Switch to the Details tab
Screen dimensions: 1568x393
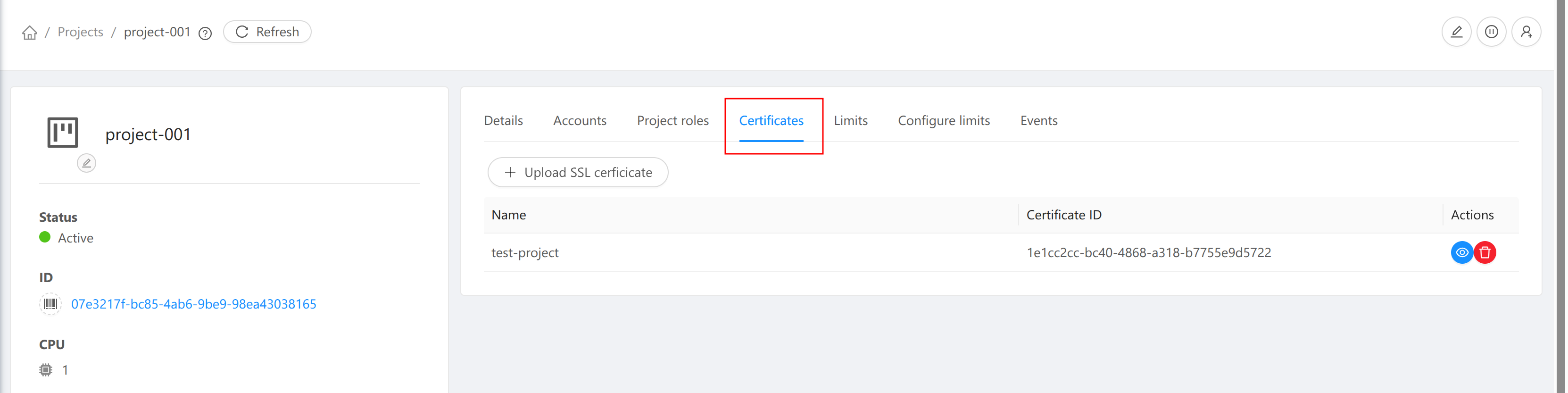tap(503, 121)
